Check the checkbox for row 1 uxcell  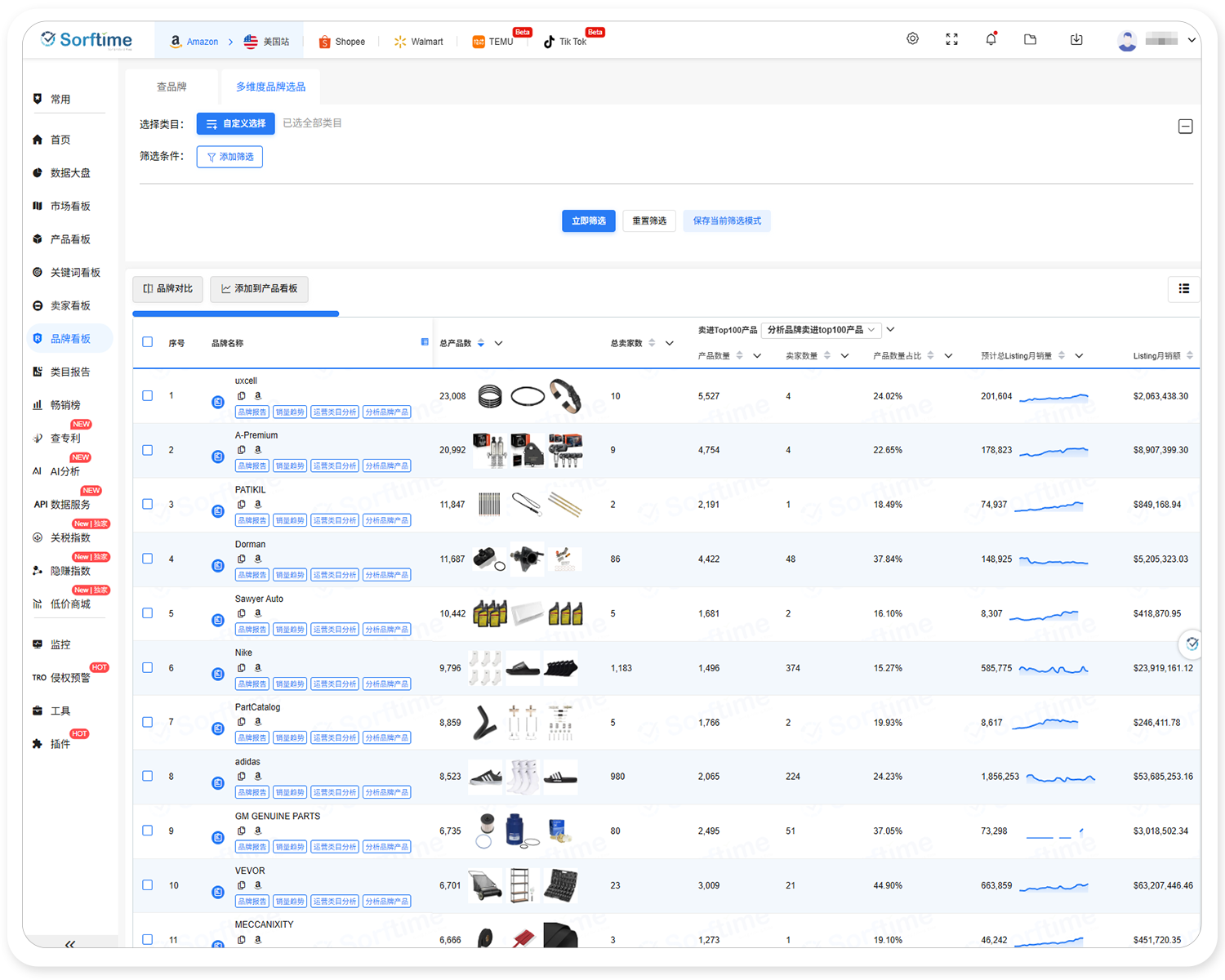point(148,395)
